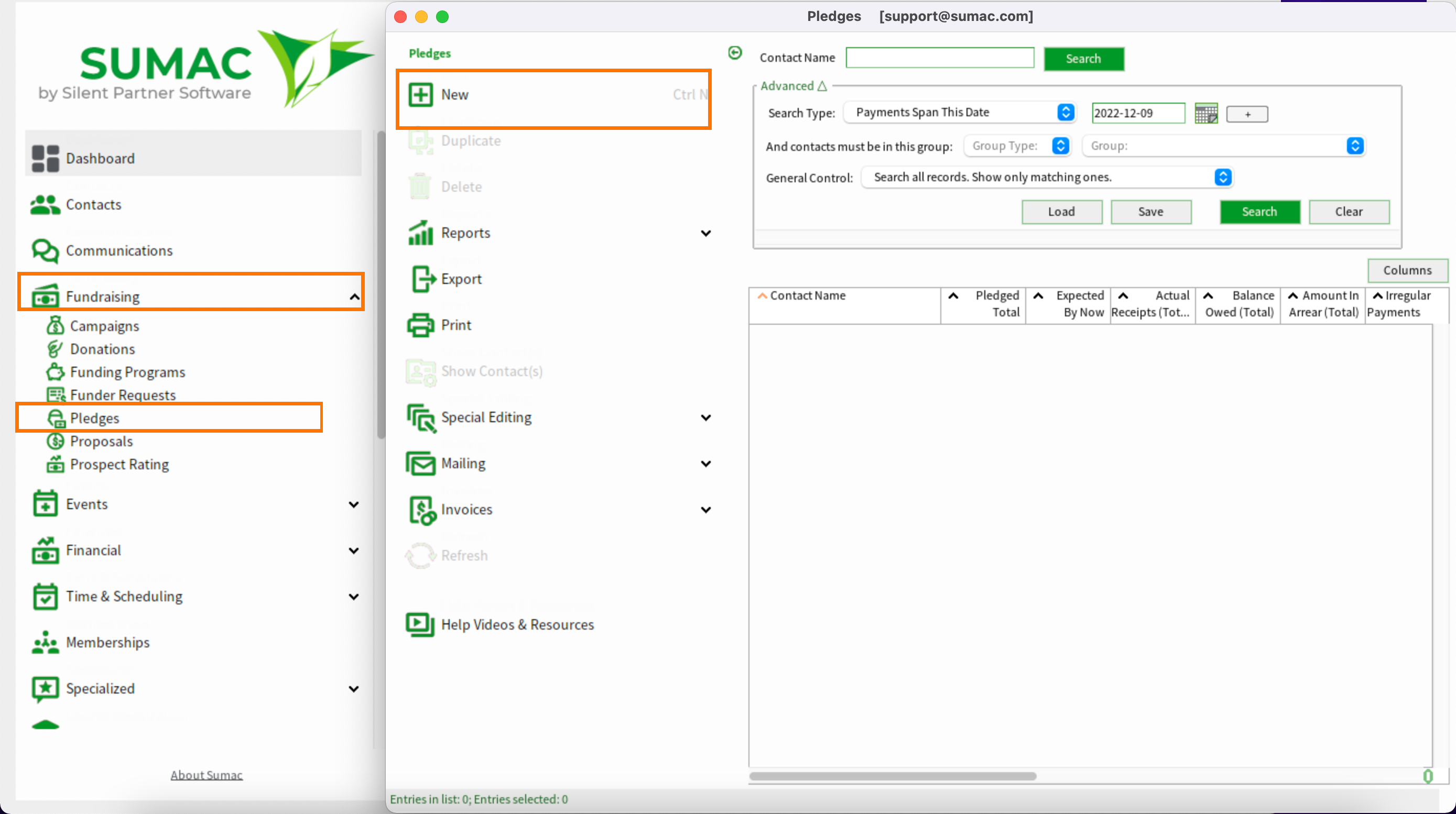The width and height of the screenshot is (1456, 814).
Task: Click into the date field 2022-12-09
Action: 1138,113
